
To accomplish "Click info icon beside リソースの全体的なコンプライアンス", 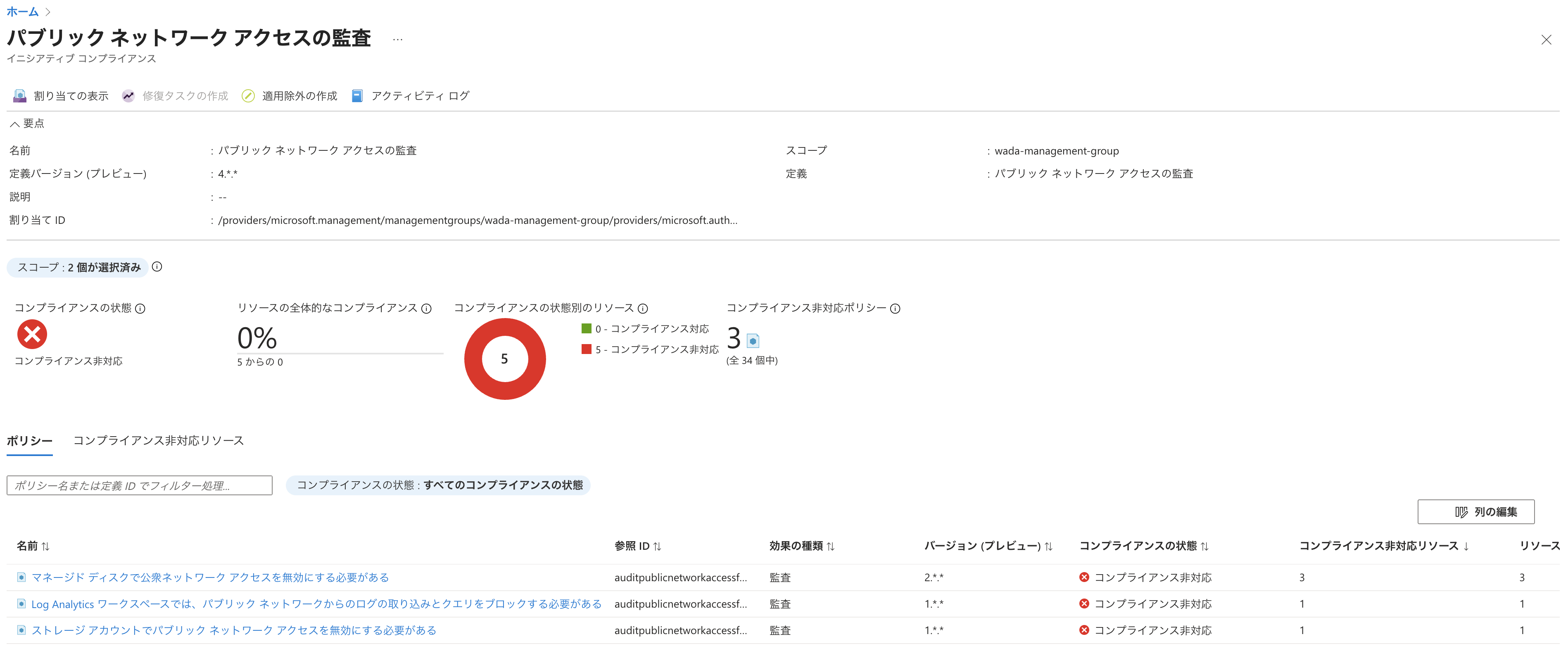I will pos(426,308).
